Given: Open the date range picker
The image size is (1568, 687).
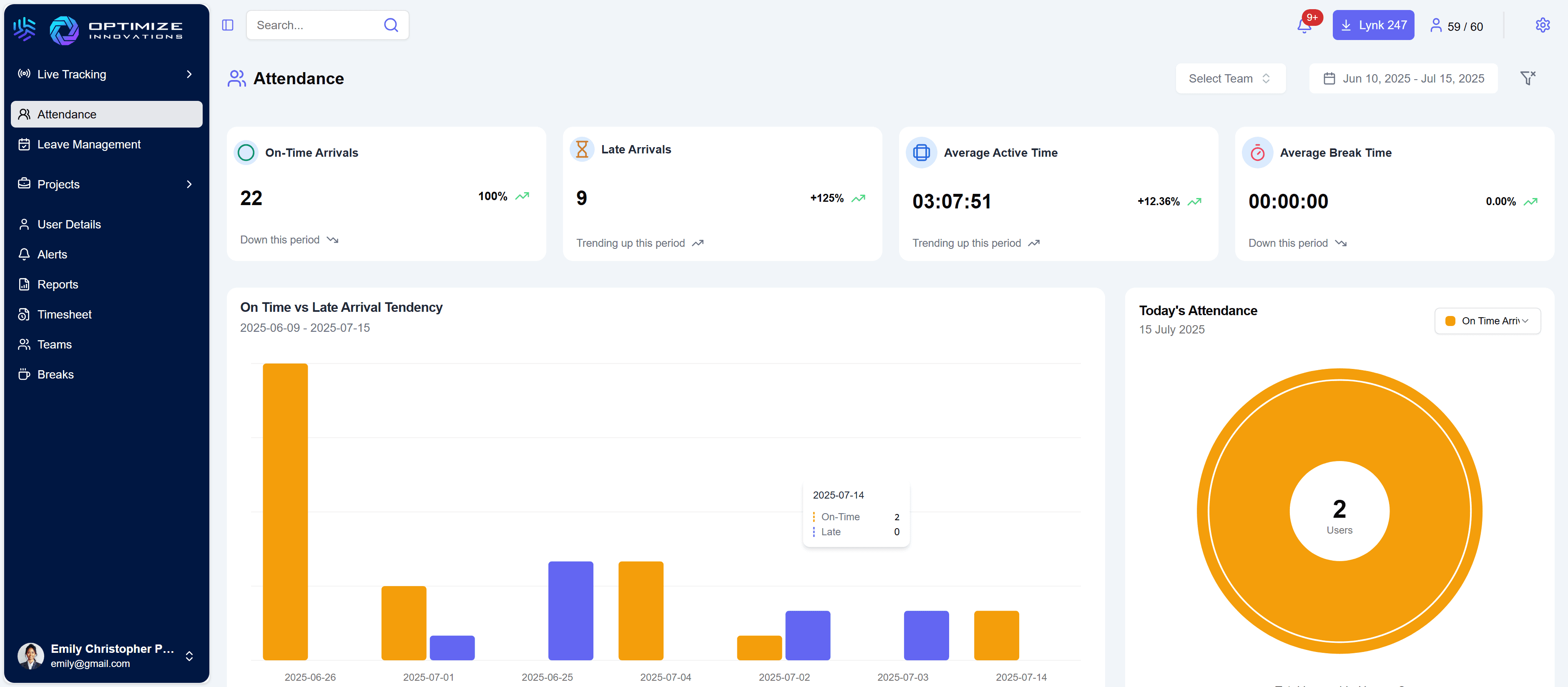Looking at the screenshot, I should 1403,78.
